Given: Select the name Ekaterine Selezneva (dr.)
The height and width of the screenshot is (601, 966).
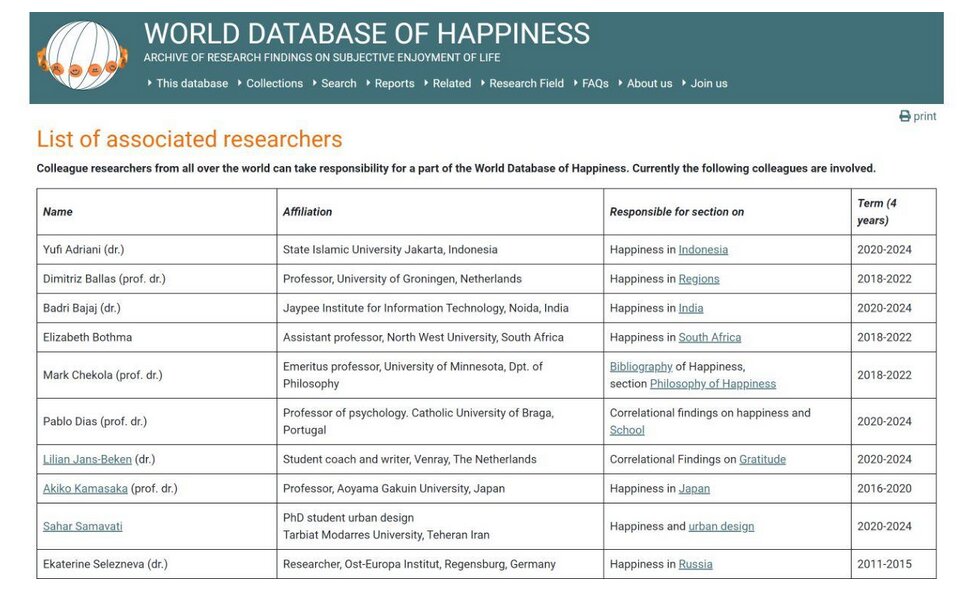Looking at the screenshot, I should 105,564.
